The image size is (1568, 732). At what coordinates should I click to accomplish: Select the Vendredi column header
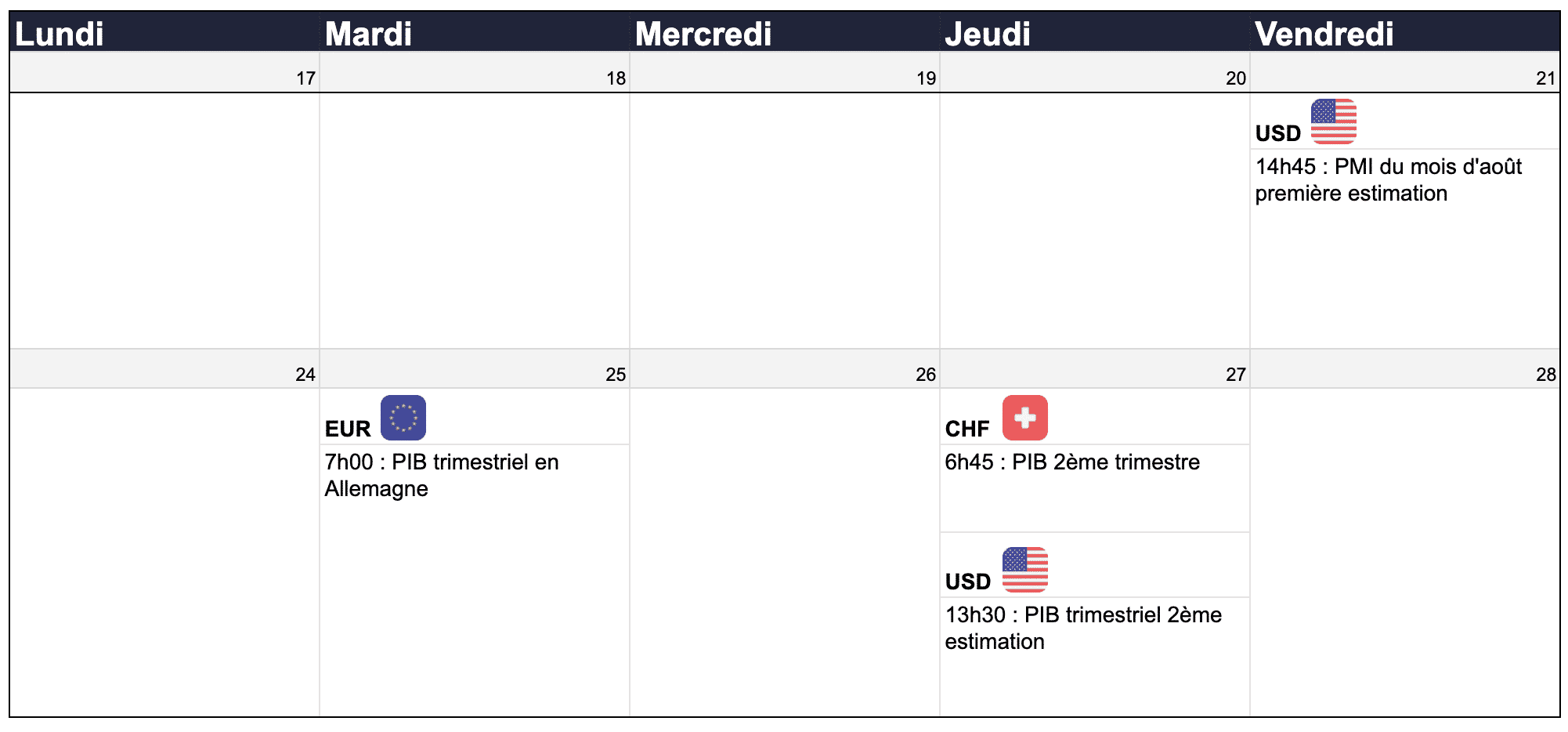pyautogui.click(x=1324, y=34)
